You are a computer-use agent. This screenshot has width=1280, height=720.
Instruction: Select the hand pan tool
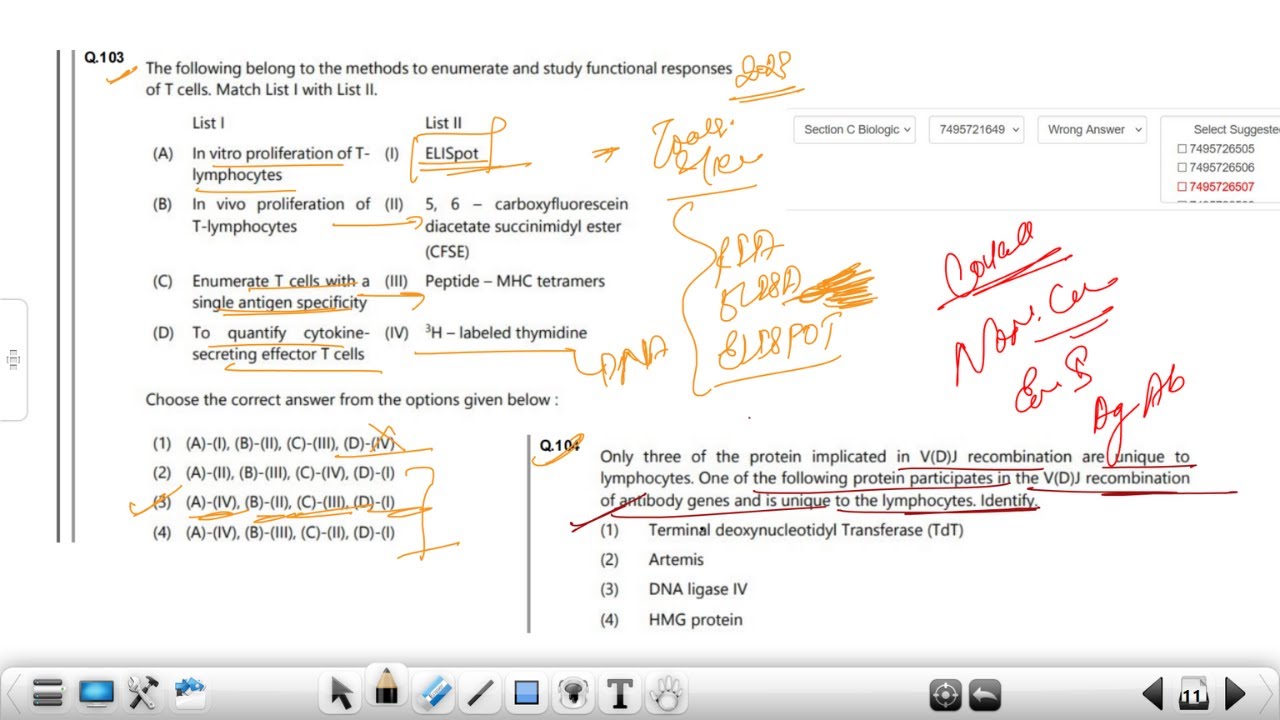[x=666, y=692]
